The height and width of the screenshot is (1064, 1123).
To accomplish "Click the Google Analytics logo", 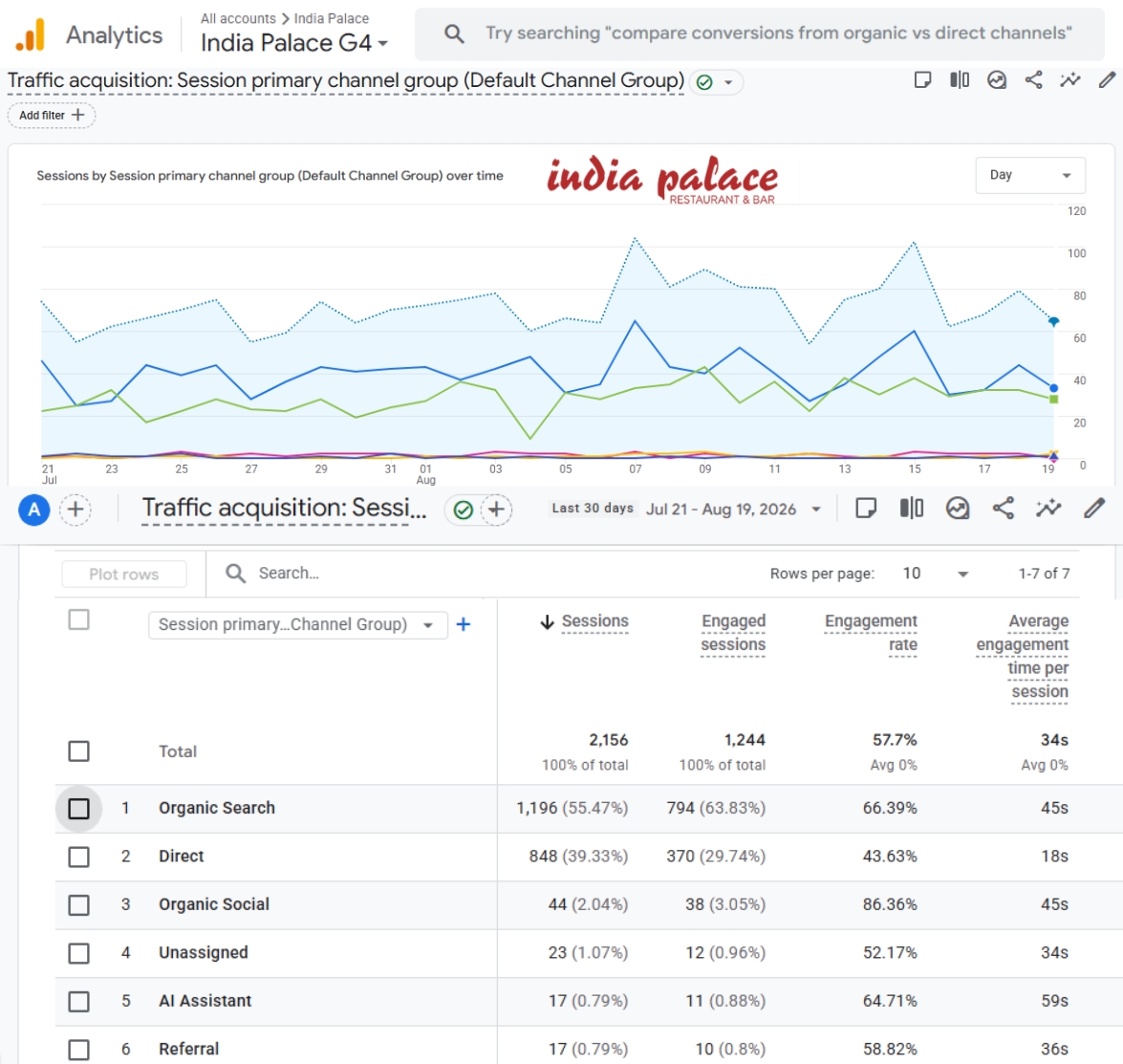I will (31, 34).
